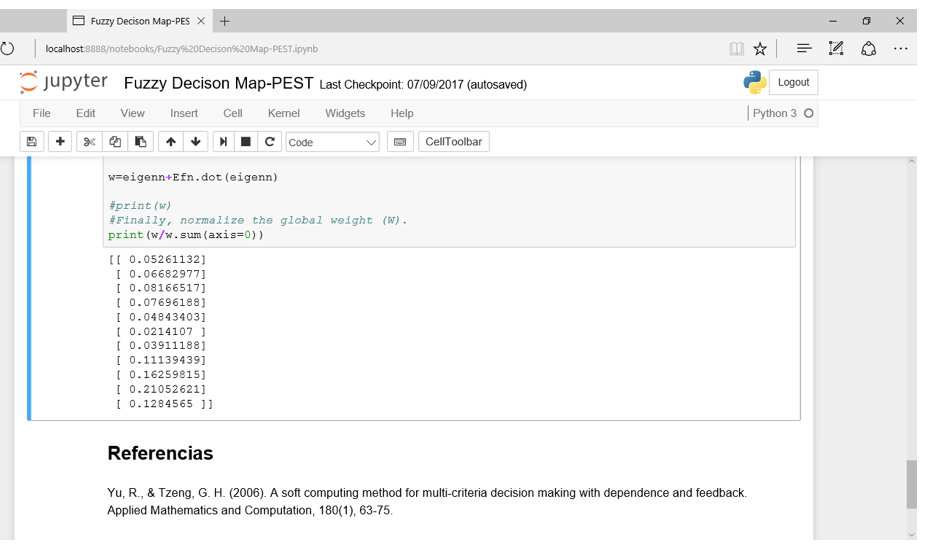The width and height of the screenshot is (930, 552).
Task: Make a web note icon
Action: click(836, 49)
